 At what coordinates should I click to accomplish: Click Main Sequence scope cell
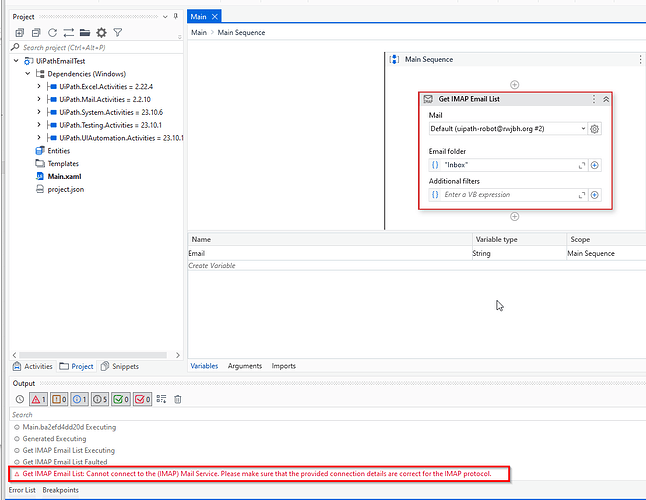(606, 253)
